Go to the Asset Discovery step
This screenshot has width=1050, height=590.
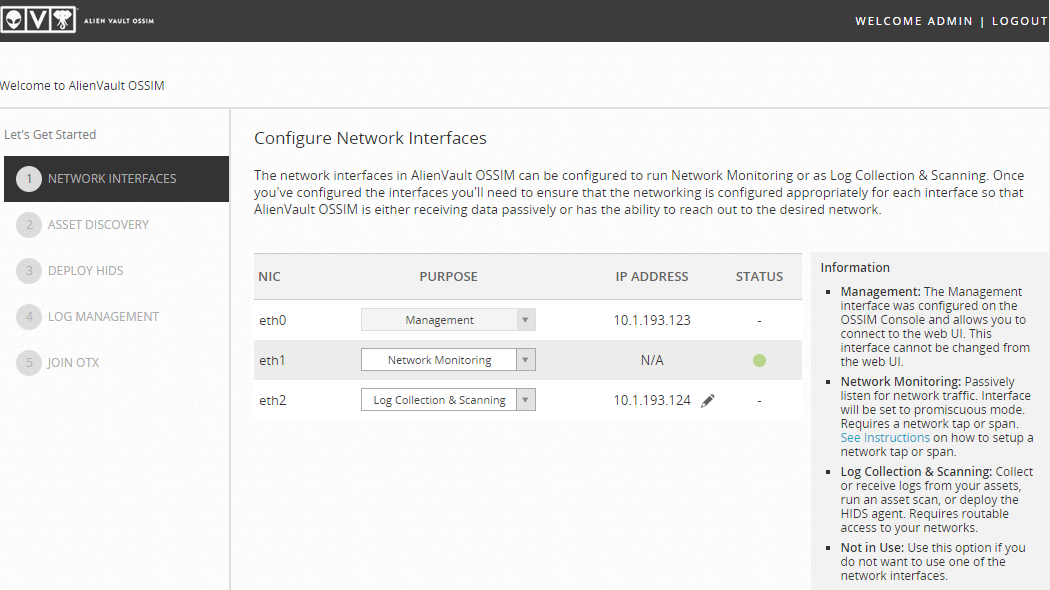click(x=98, y=225)
